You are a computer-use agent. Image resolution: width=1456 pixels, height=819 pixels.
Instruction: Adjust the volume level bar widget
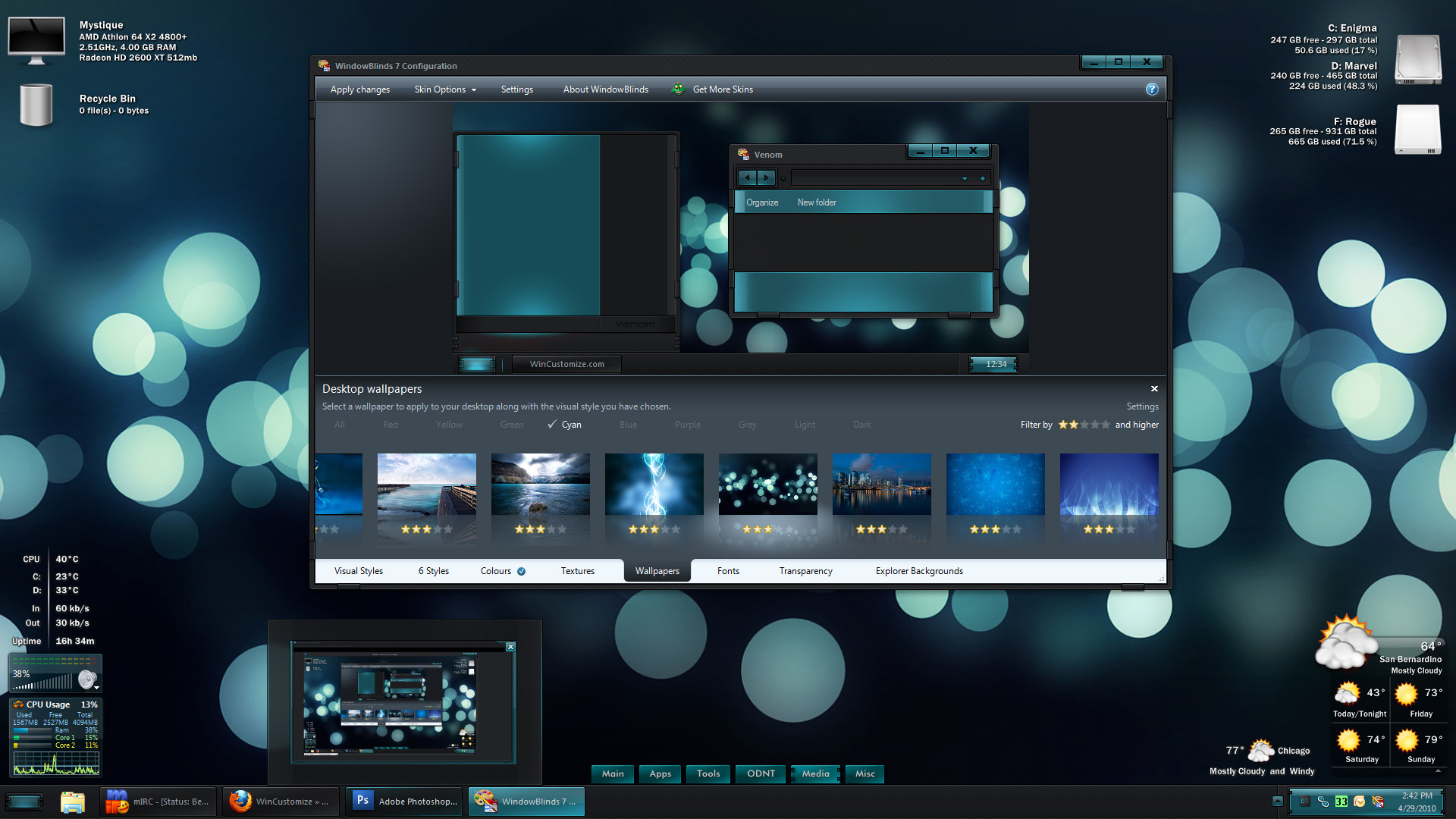point(43,682)
